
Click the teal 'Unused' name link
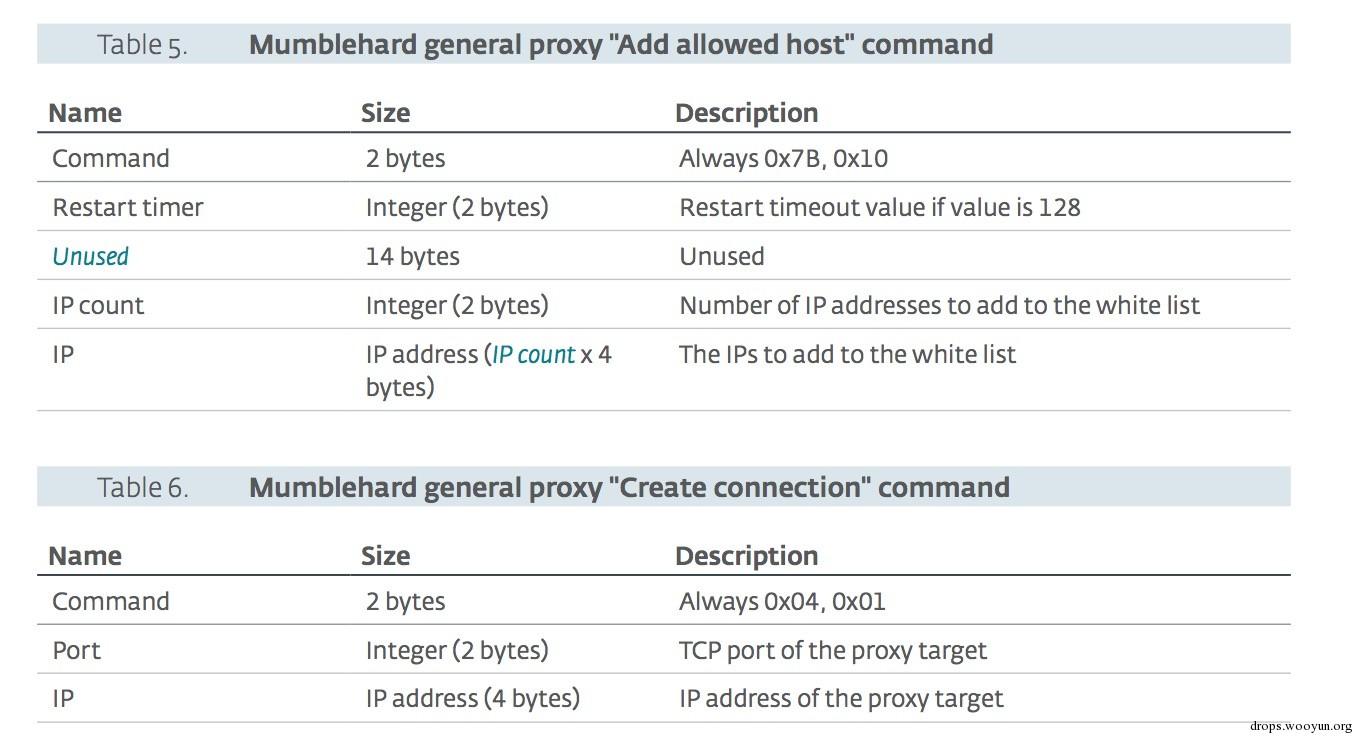[91, 257]
